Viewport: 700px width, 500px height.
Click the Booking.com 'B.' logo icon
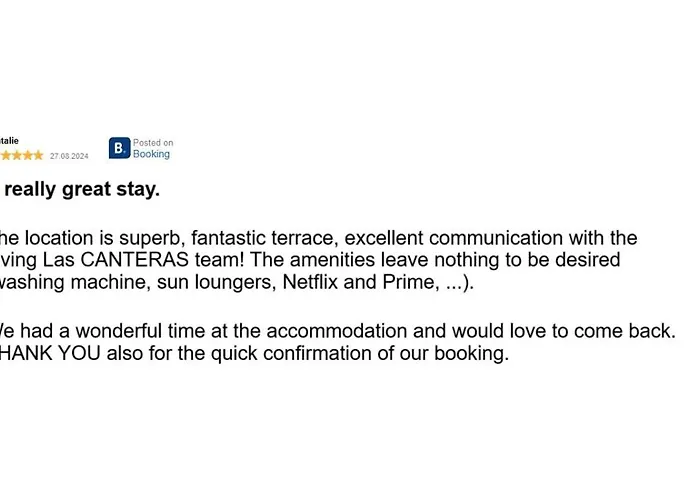(x=119, y=148)
